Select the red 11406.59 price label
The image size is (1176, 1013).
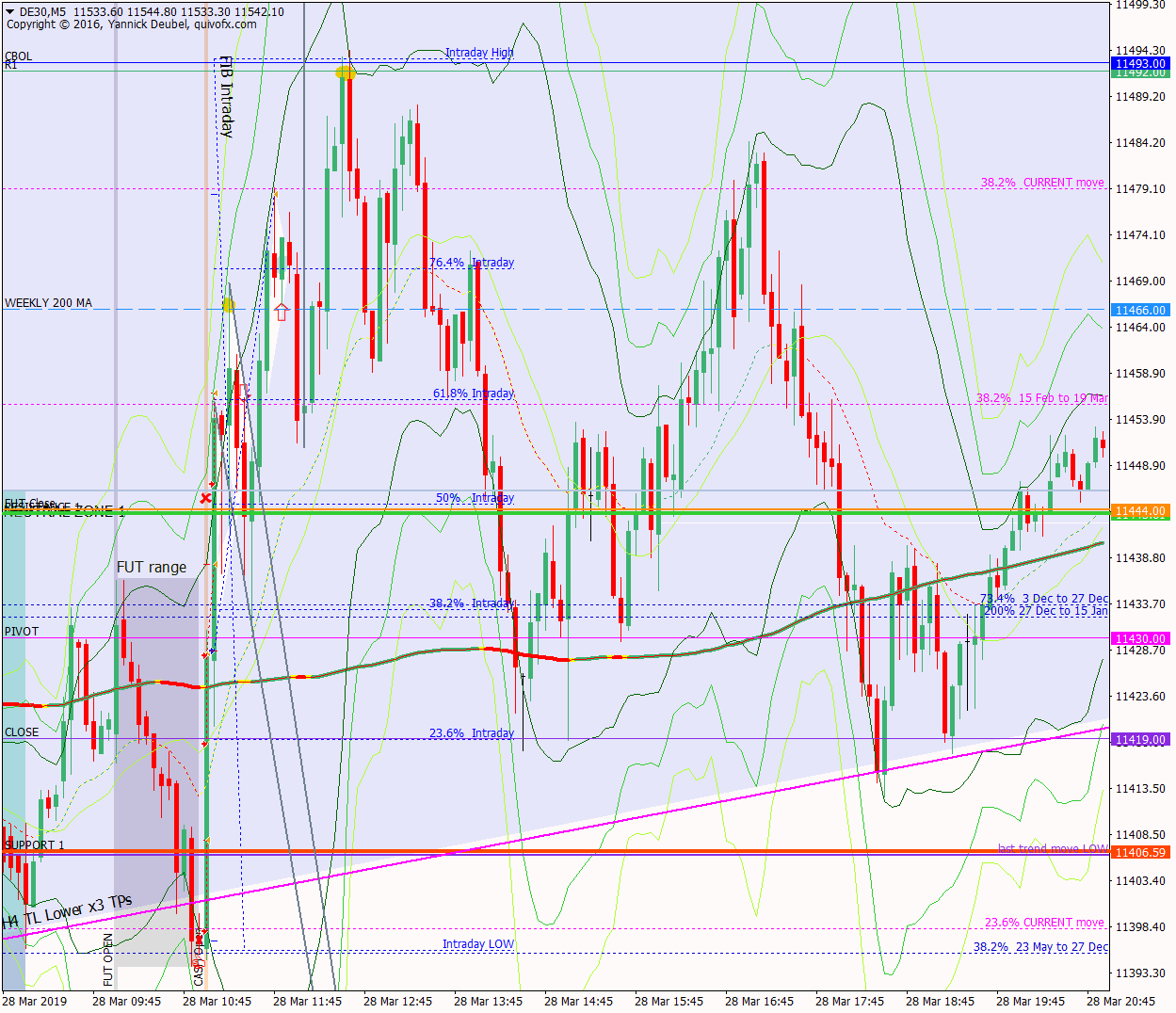coord(1140,852)
